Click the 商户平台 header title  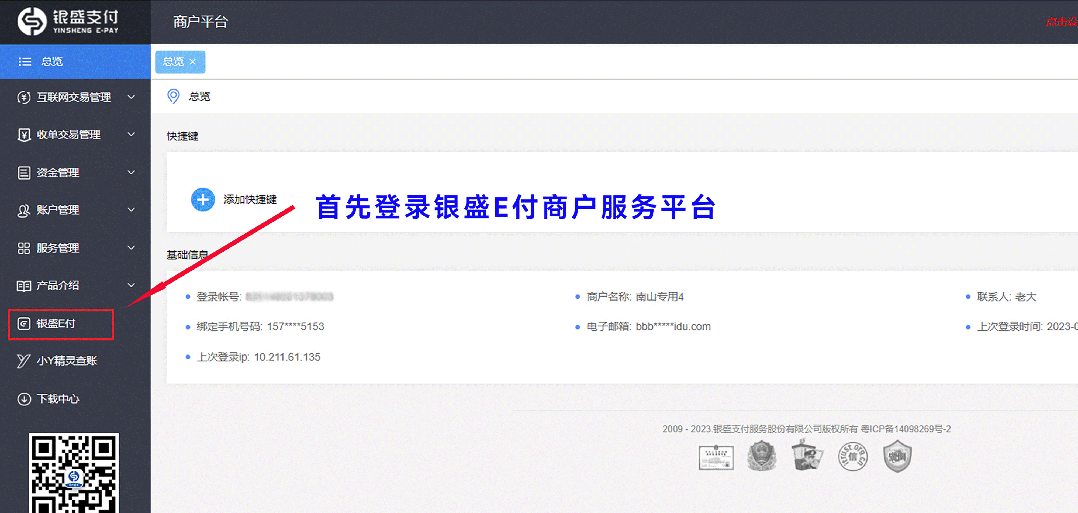click(200, 22)
